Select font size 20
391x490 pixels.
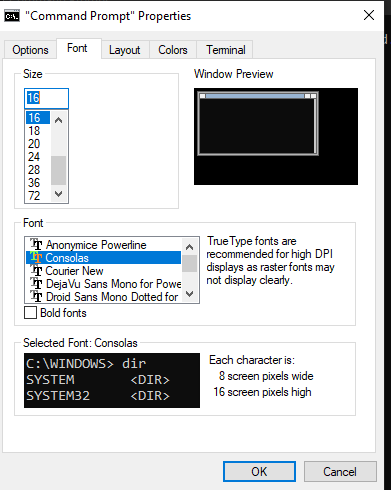point(38,144)
